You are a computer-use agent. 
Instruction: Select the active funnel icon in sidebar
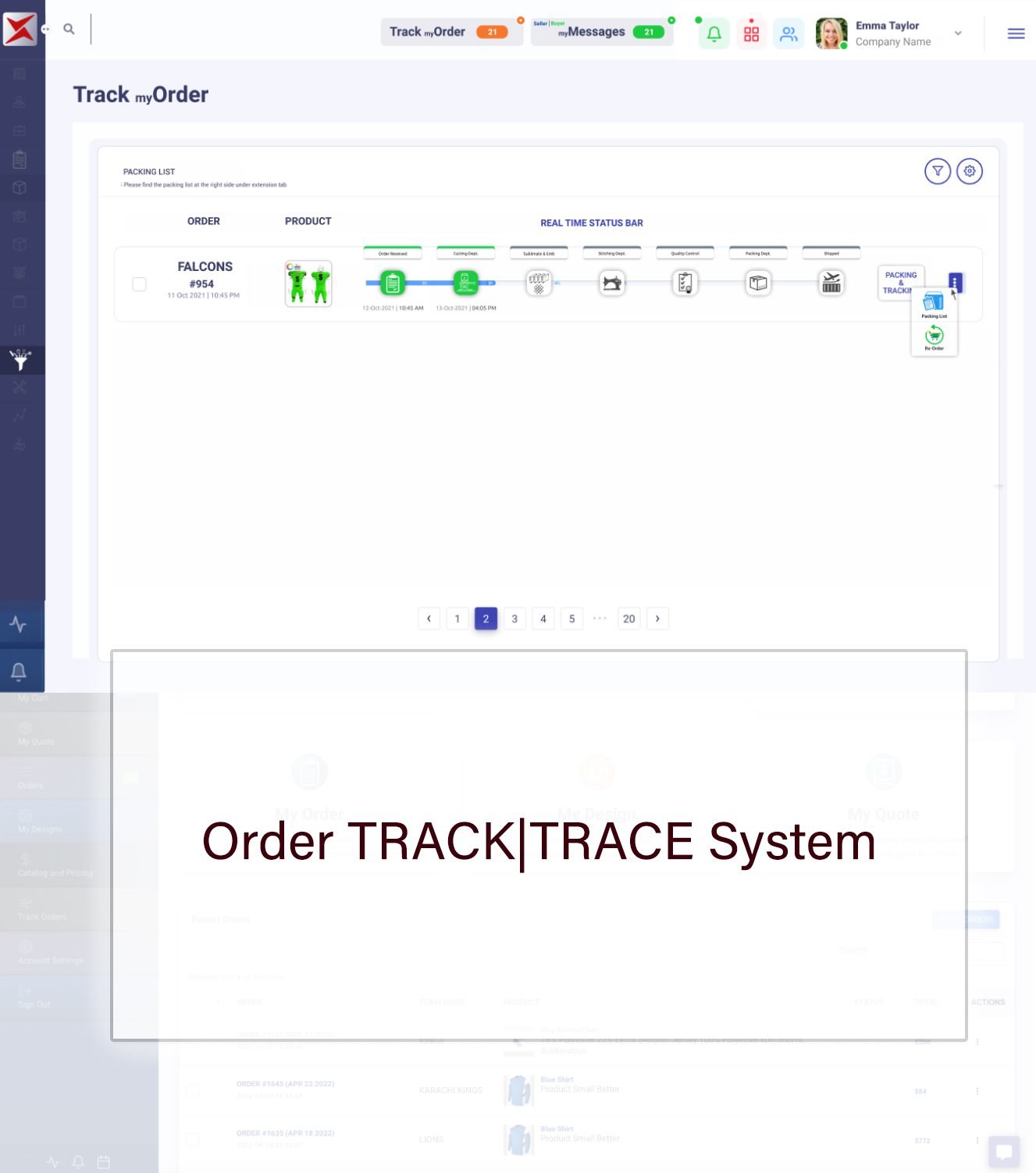tap(20, 359)
